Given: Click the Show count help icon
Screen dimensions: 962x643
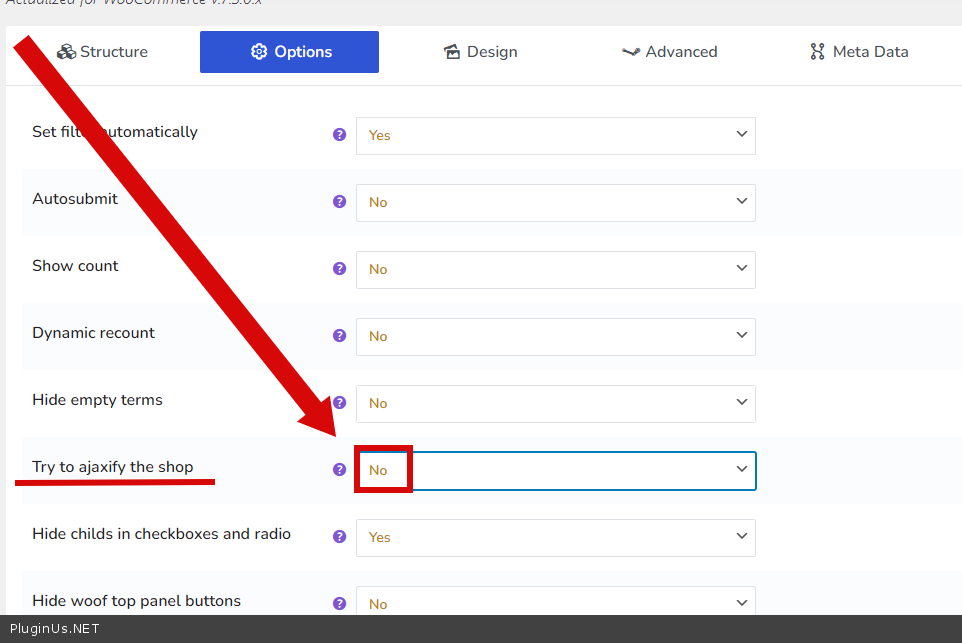Looking at the screenshot, I should click(339, 268).
